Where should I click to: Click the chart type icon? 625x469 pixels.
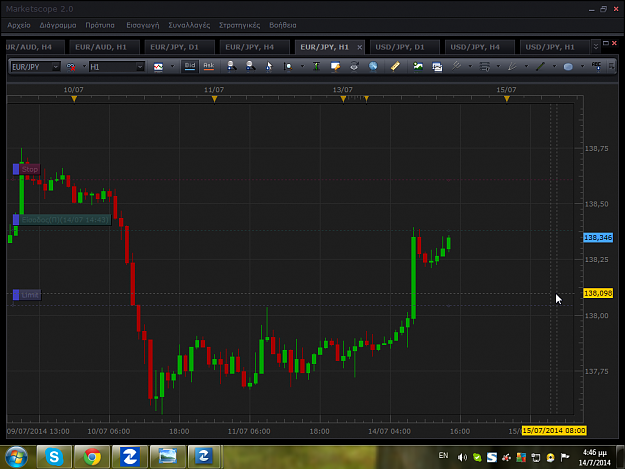tap(158, 67)
